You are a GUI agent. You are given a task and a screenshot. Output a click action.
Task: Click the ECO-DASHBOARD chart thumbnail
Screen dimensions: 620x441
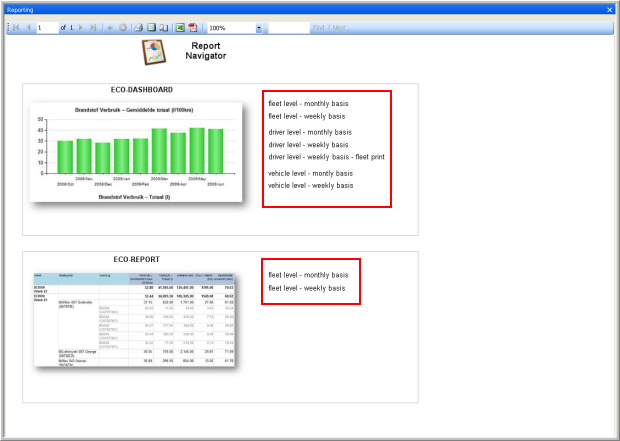(x=136, y=152)
